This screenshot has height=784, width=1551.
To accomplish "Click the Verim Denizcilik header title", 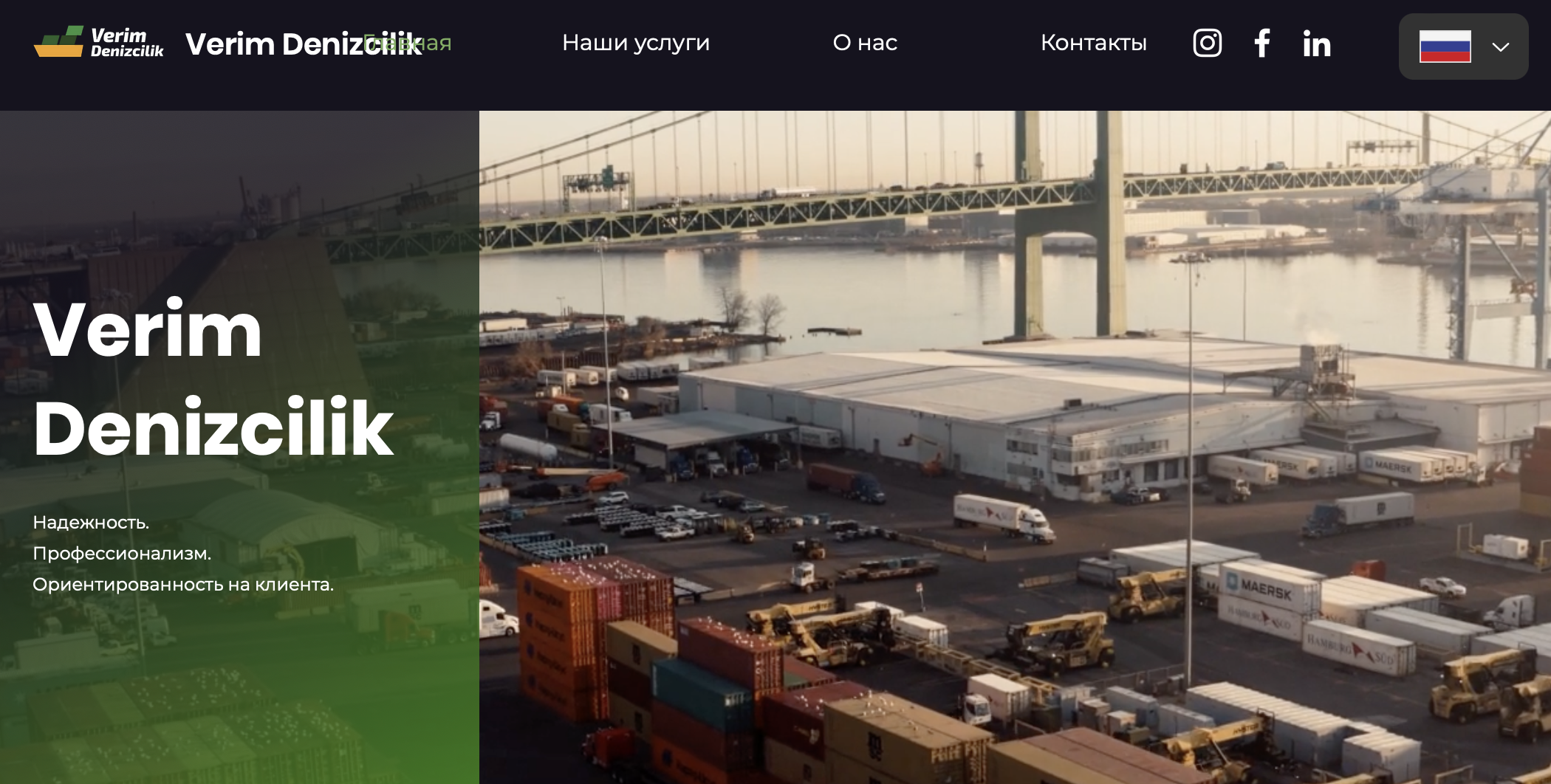I will 304,44.
